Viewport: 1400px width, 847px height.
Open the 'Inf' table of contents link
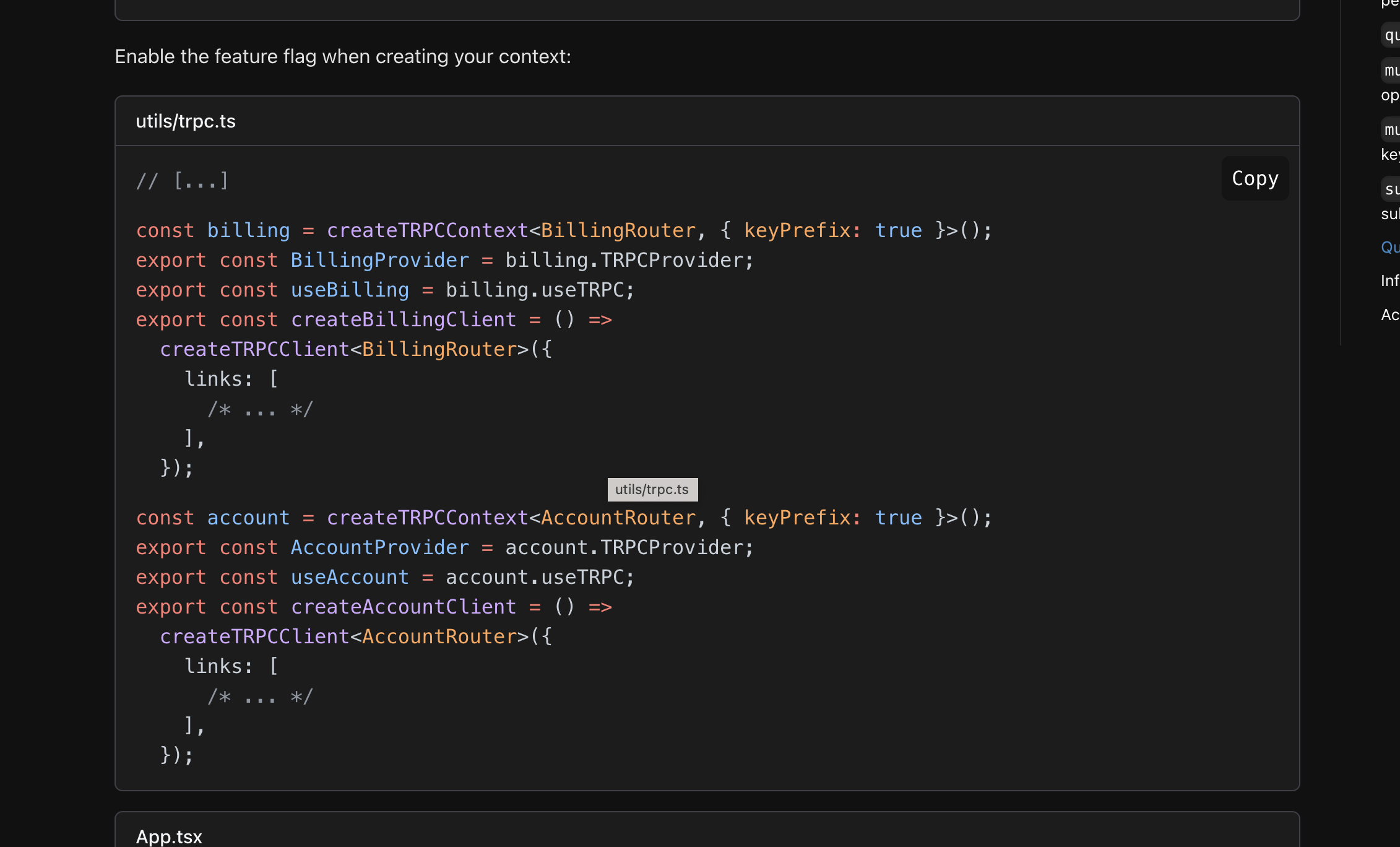1390,281
